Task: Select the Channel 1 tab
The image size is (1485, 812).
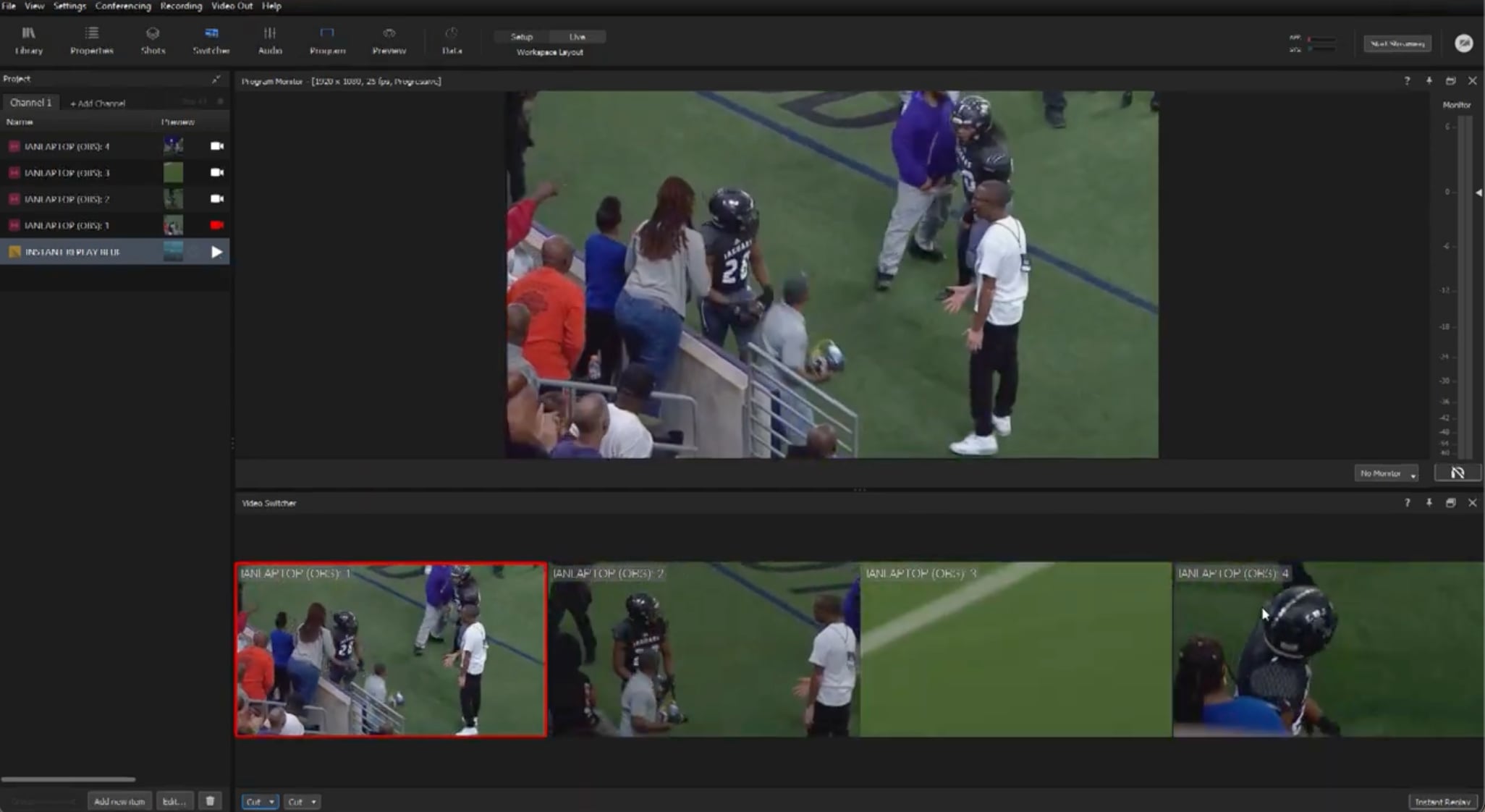Action: (x=31, y=103)
